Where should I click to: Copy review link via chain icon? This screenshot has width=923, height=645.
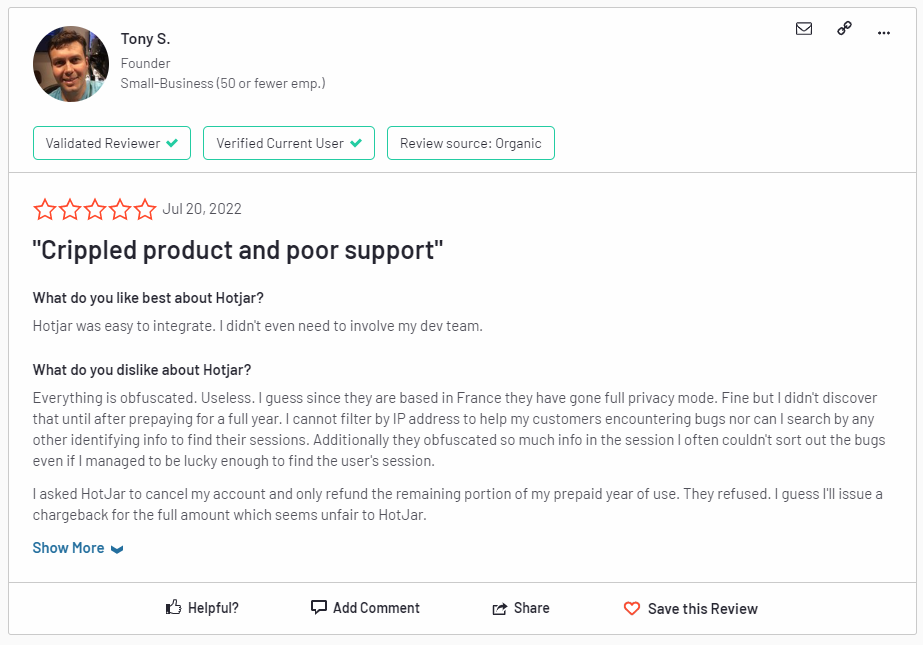pyautogui.click(x=844, y=29)
